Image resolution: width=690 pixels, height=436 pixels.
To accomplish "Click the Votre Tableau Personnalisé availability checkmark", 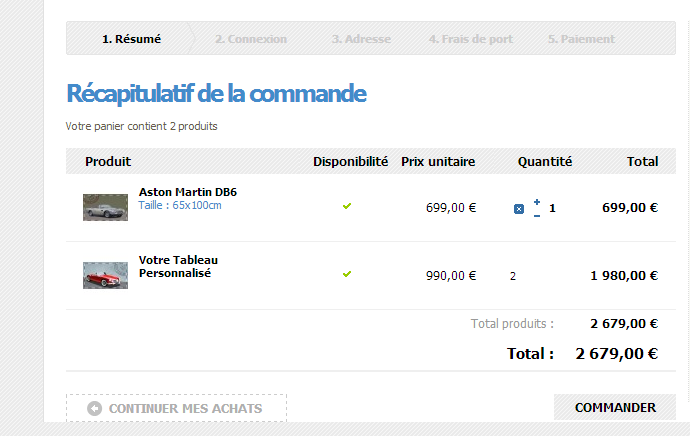I will (347, 273).
